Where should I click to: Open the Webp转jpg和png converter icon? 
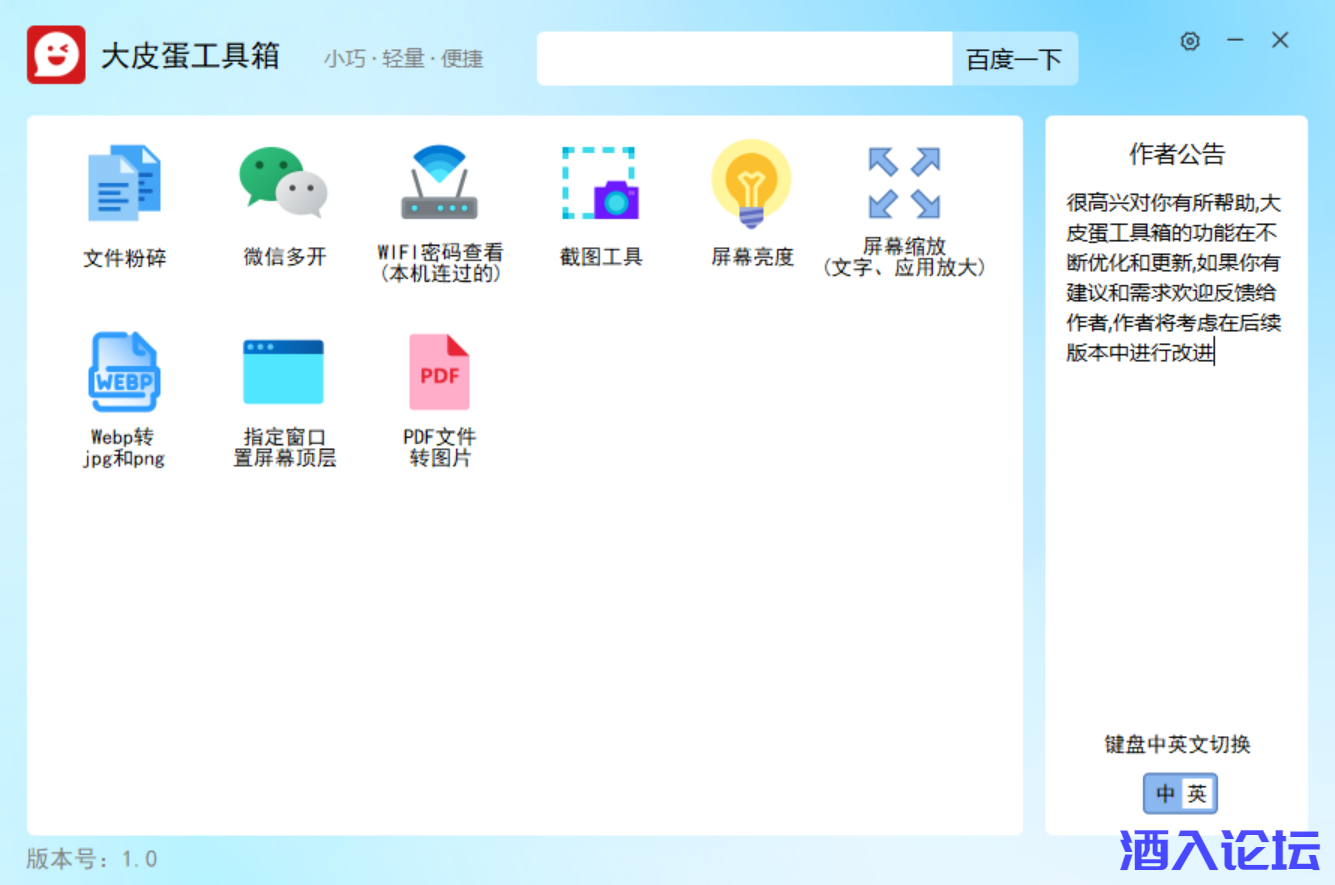[x=124, y=372]
